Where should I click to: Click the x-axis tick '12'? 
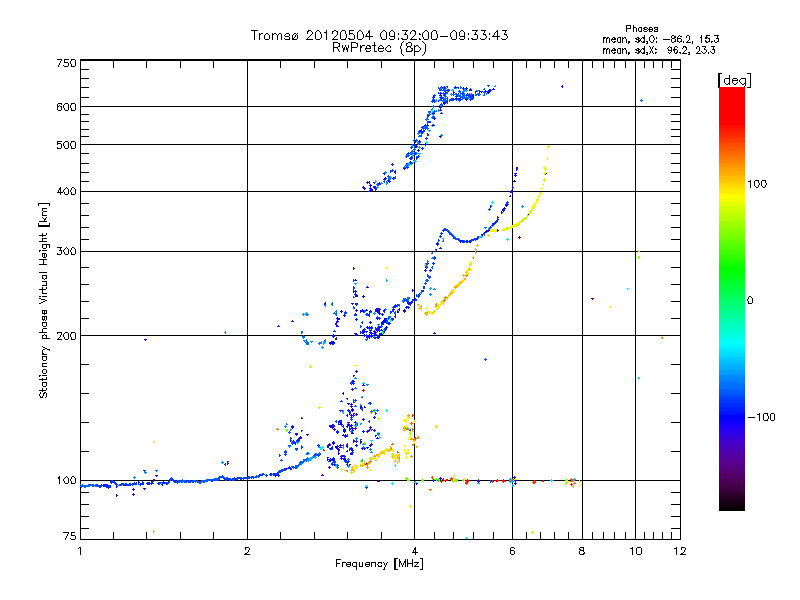pyautogui.click(x=680, y=551)
